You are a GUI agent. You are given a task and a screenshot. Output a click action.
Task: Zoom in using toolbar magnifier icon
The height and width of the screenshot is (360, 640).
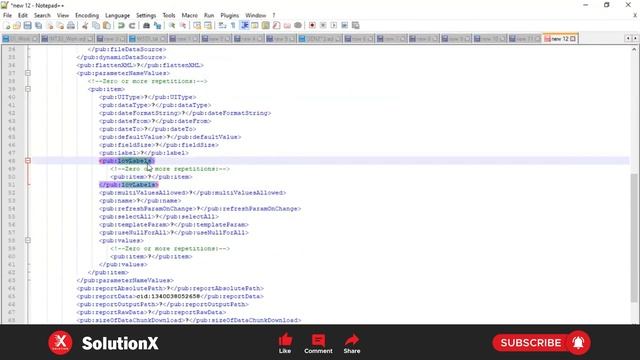(x=172, y=26)
